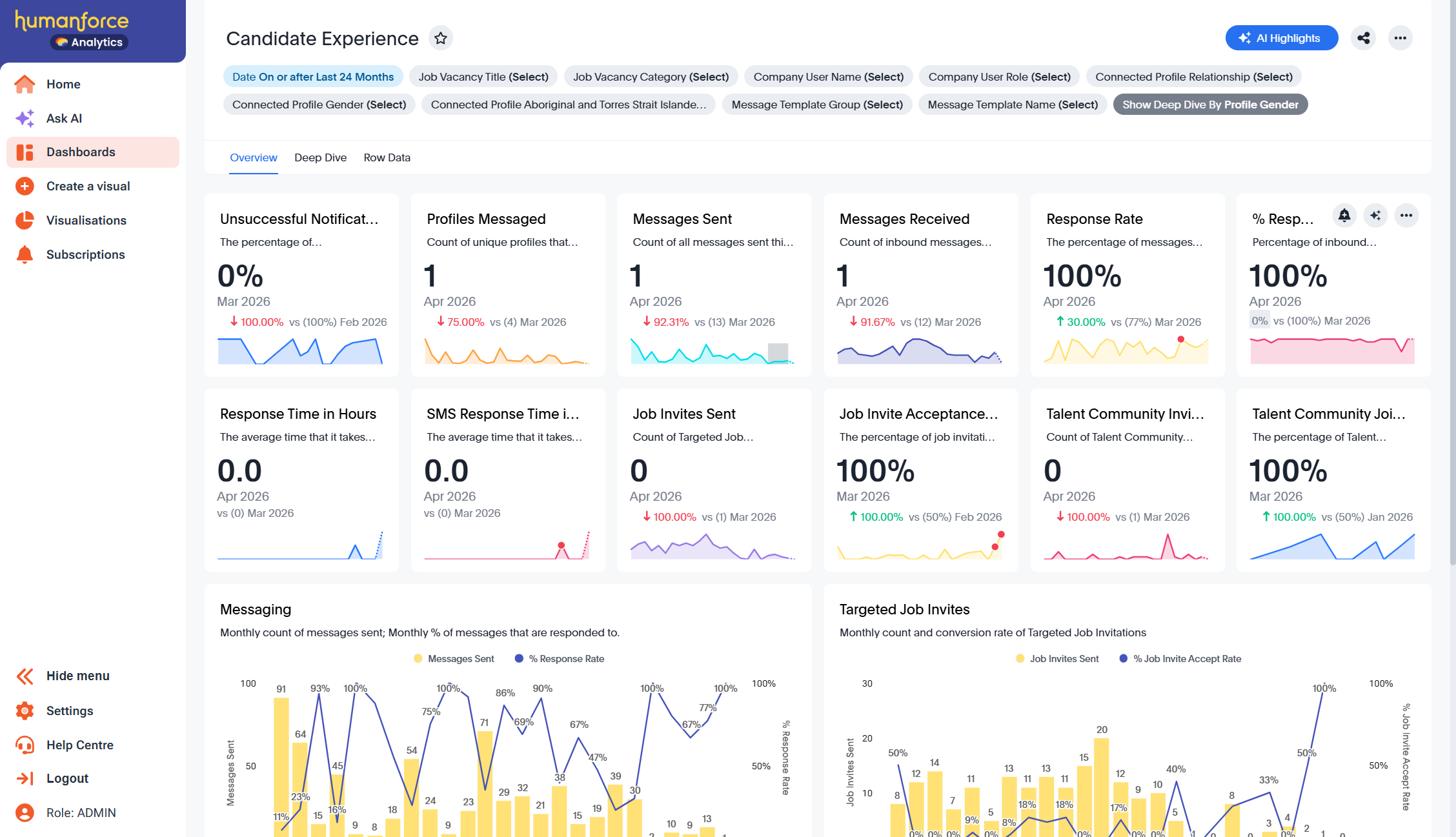Open Connected Profile Relationship filter

tap(1194, 77)
